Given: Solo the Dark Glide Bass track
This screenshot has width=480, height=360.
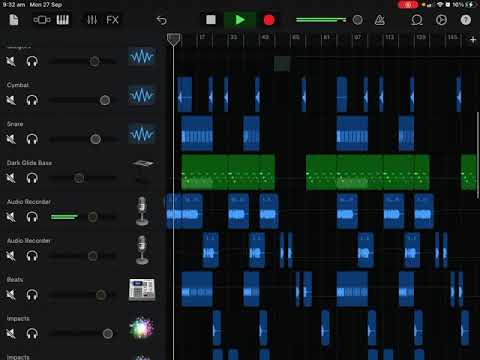Looking at the screenshot, I should point(32,178).
